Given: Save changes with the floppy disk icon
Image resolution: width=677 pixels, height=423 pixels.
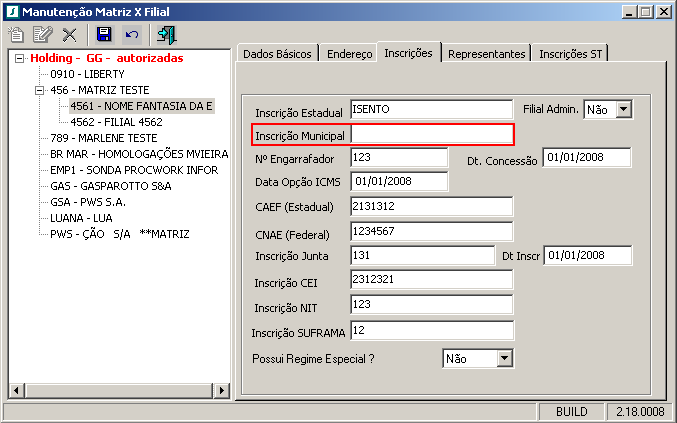Looking at the screenshot, I should click(x=104, y=35).
